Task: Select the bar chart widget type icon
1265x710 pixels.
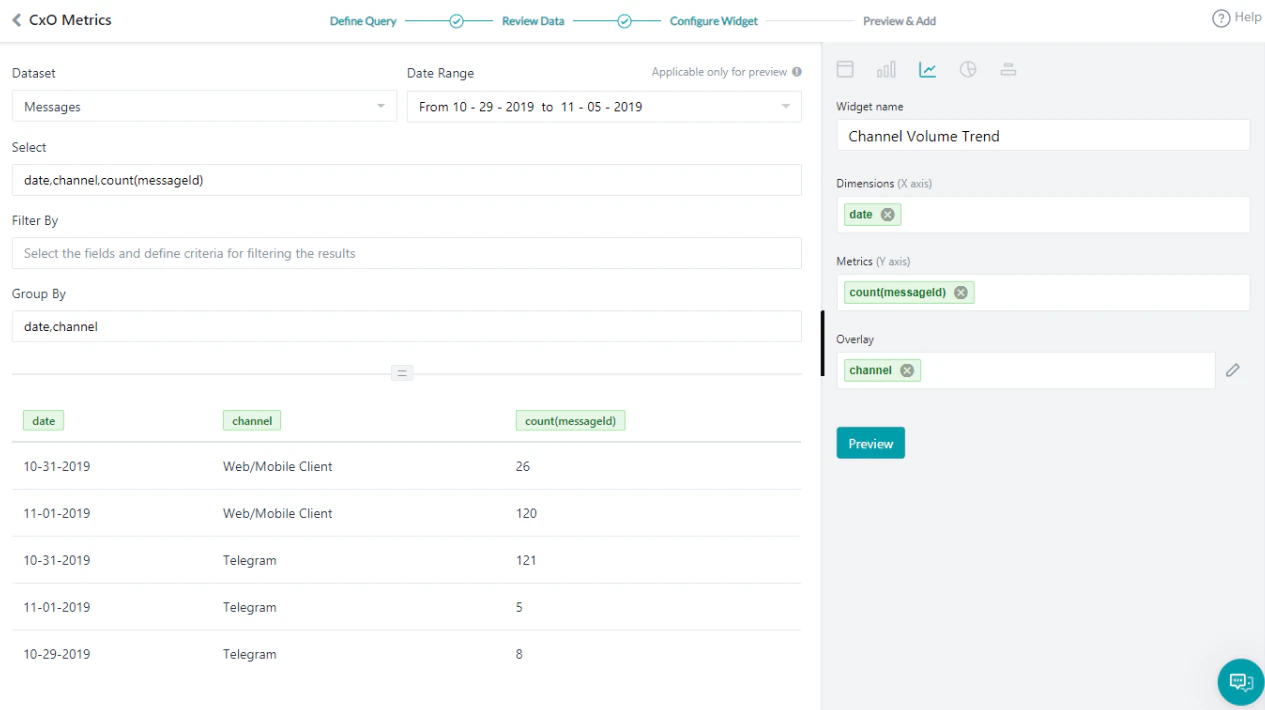Action: pos(886,69)
